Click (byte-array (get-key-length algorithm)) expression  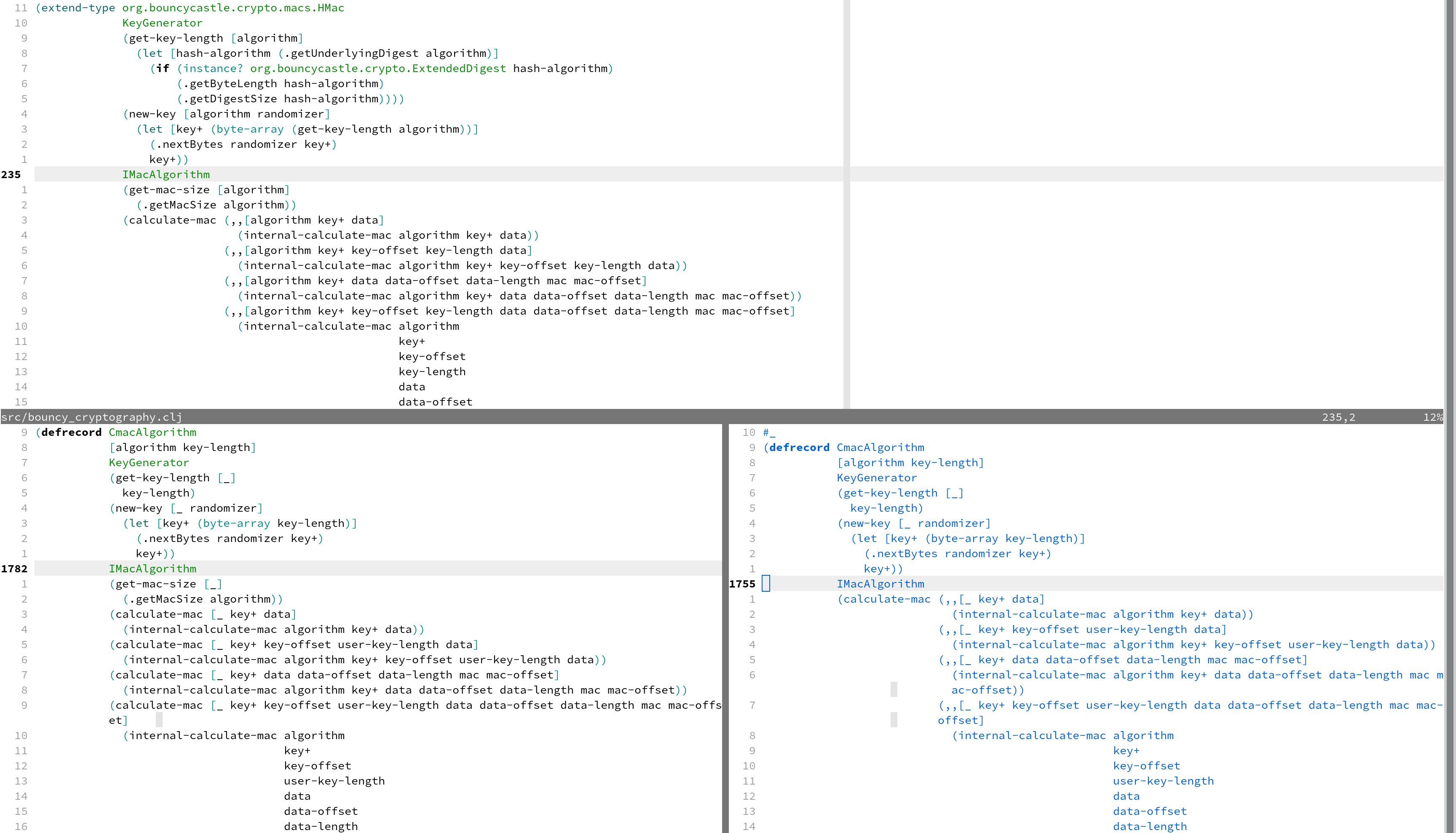coord(341,129)
